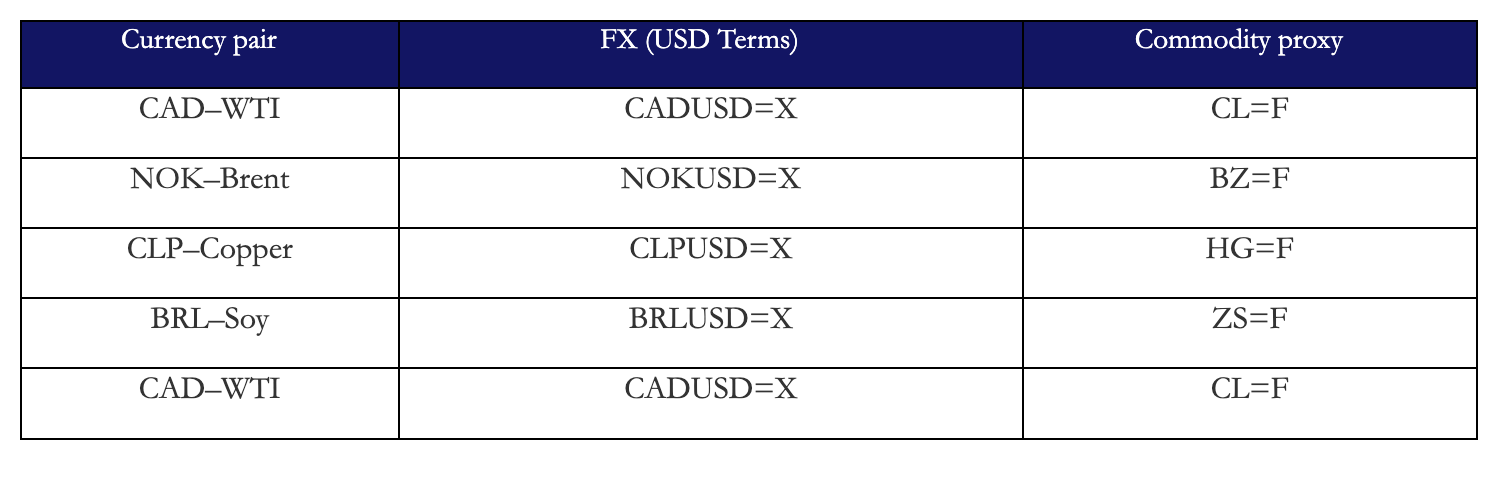
Task: Select the NOK–Brent currency pair cell
Action: 209,179
